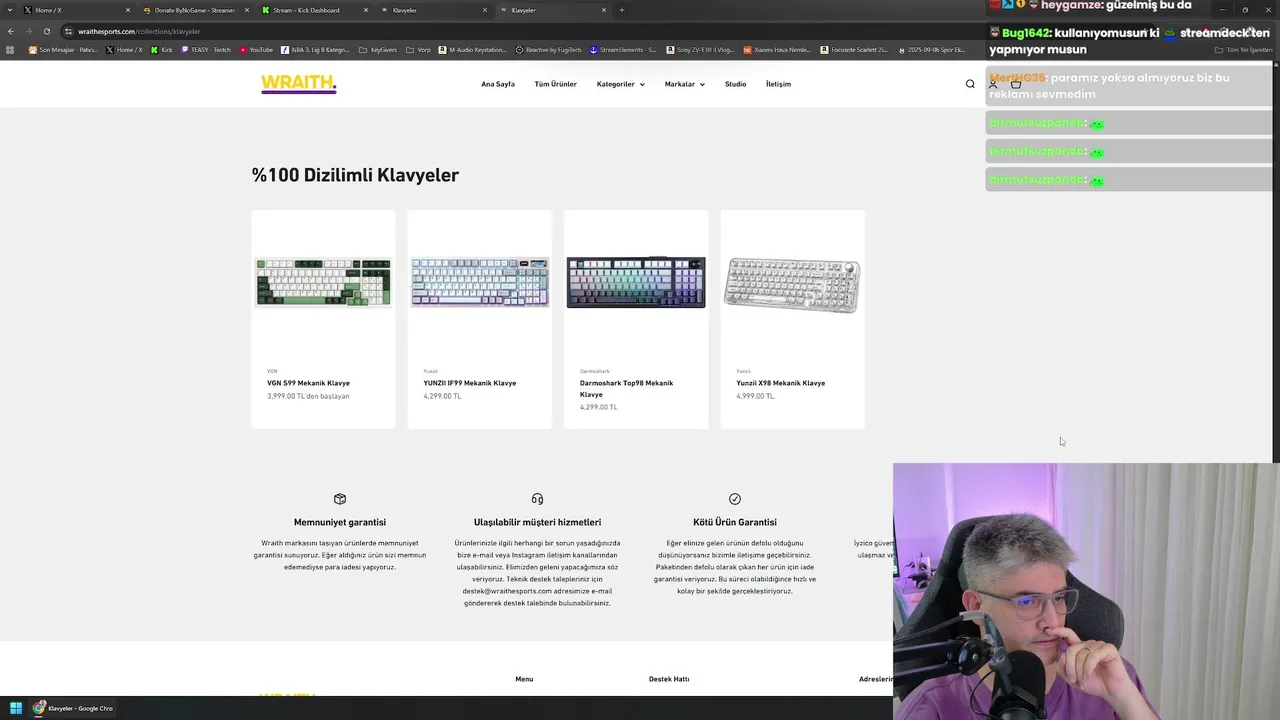Reload the page with refresh icon

[x=46, y=31]
